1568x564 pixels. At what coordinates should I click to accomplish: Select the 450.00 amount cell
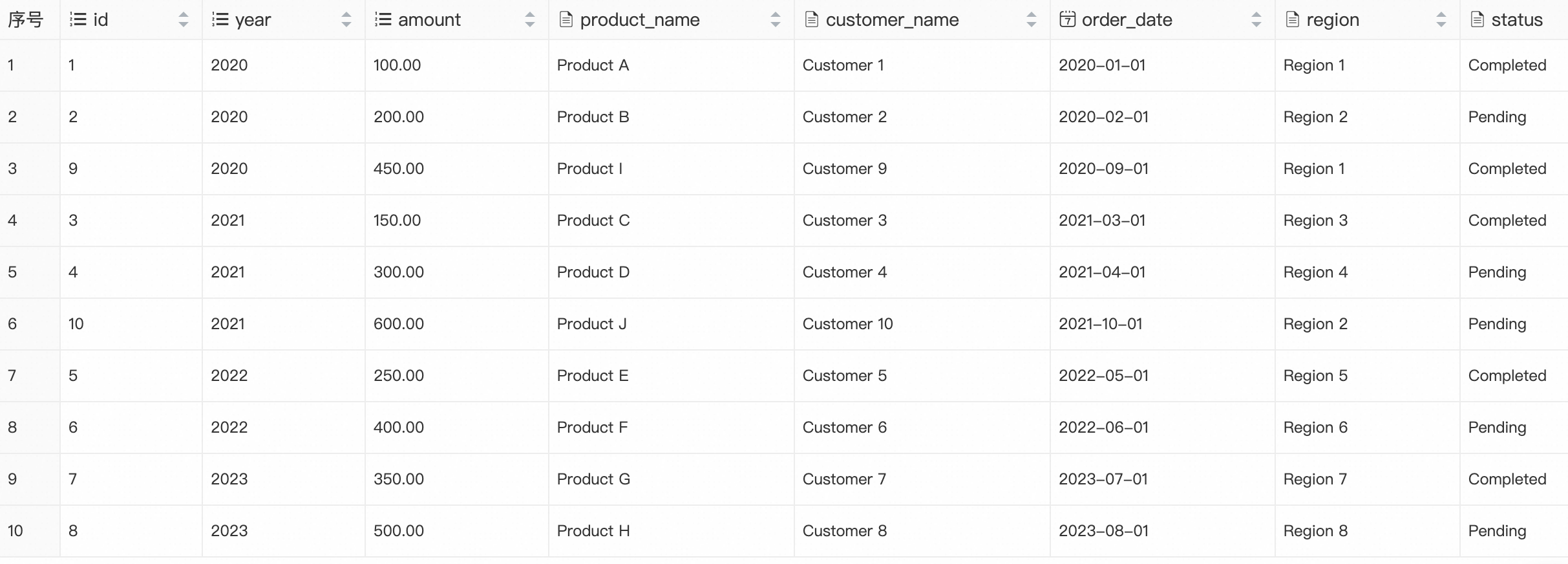pos(399,168)
